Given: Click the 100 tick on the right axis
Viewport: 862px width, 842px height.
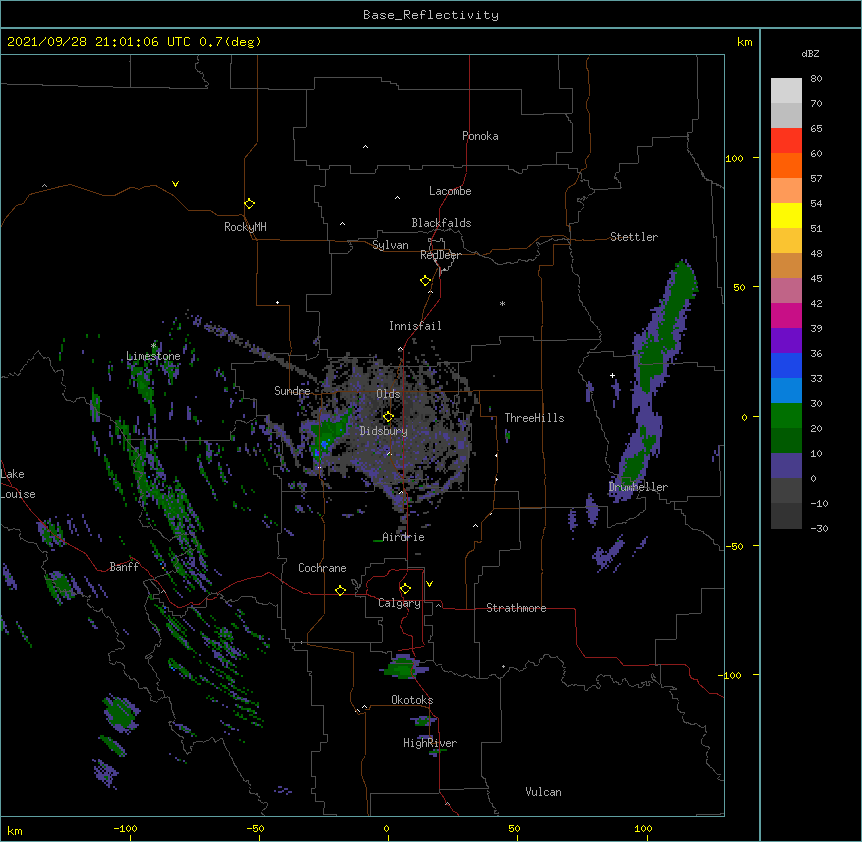Looking at the screenshot, I should [x=734, y=158].
